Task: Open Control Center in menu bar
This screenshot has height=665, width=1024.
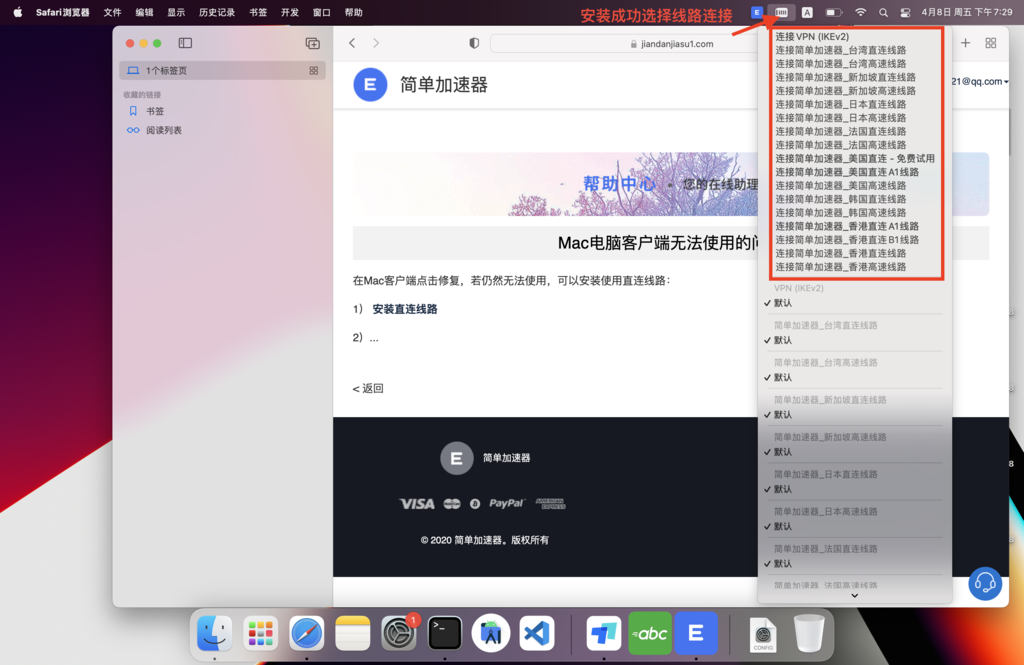Action: [x=905, y=12]
